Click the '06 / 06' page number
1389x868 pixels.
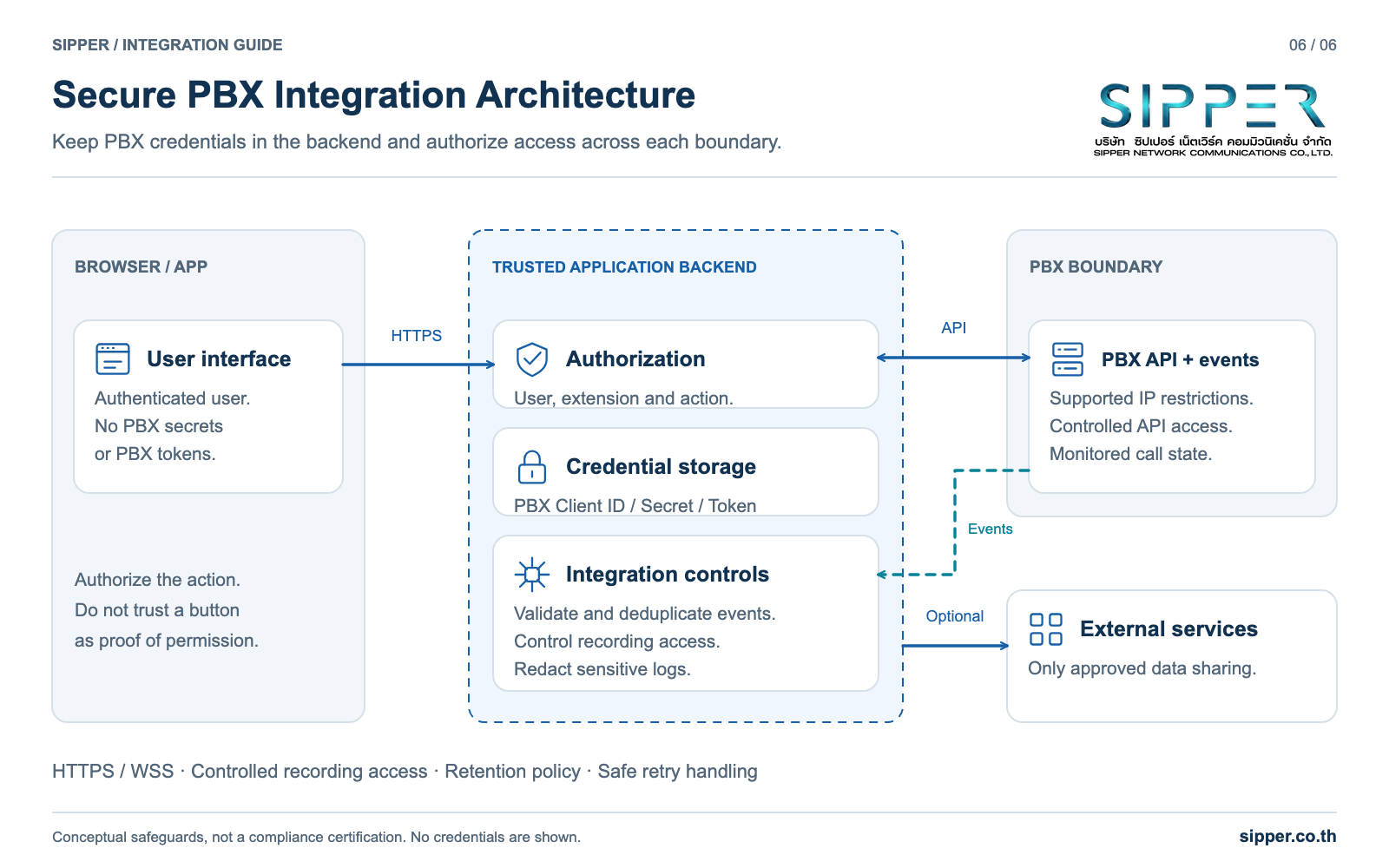[1313, 45]
